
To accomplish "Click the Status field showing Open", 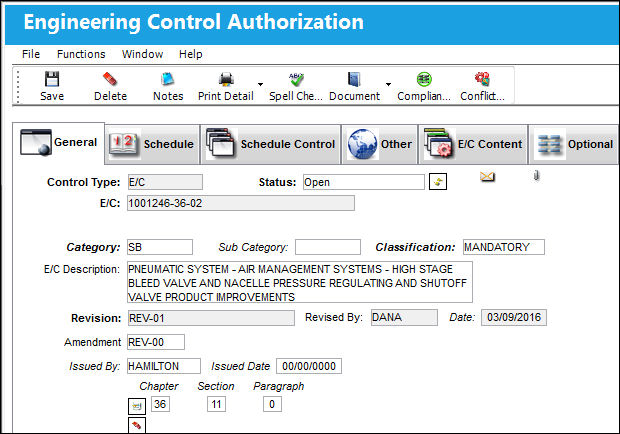I will click(x=364, y=182).
